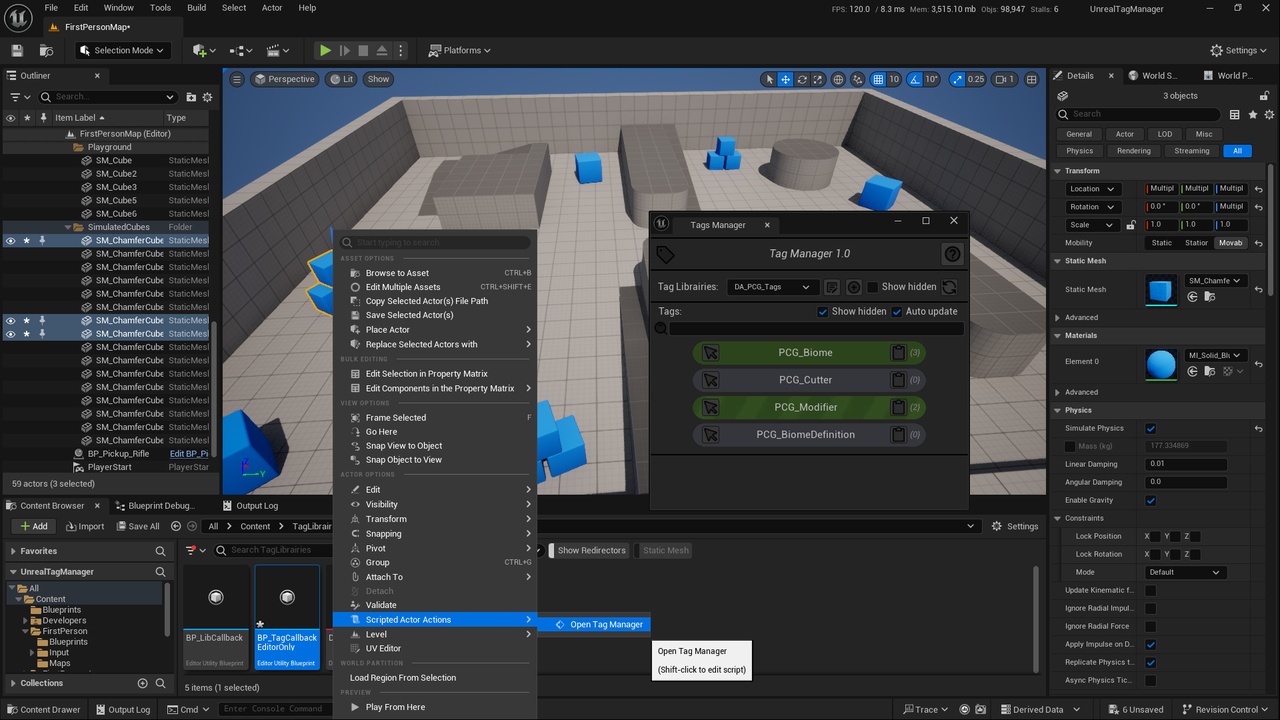Screen dimensions: 1280x720
Task: Open the Add content cube-plus toolbar menu
Action: pos(204,50)
